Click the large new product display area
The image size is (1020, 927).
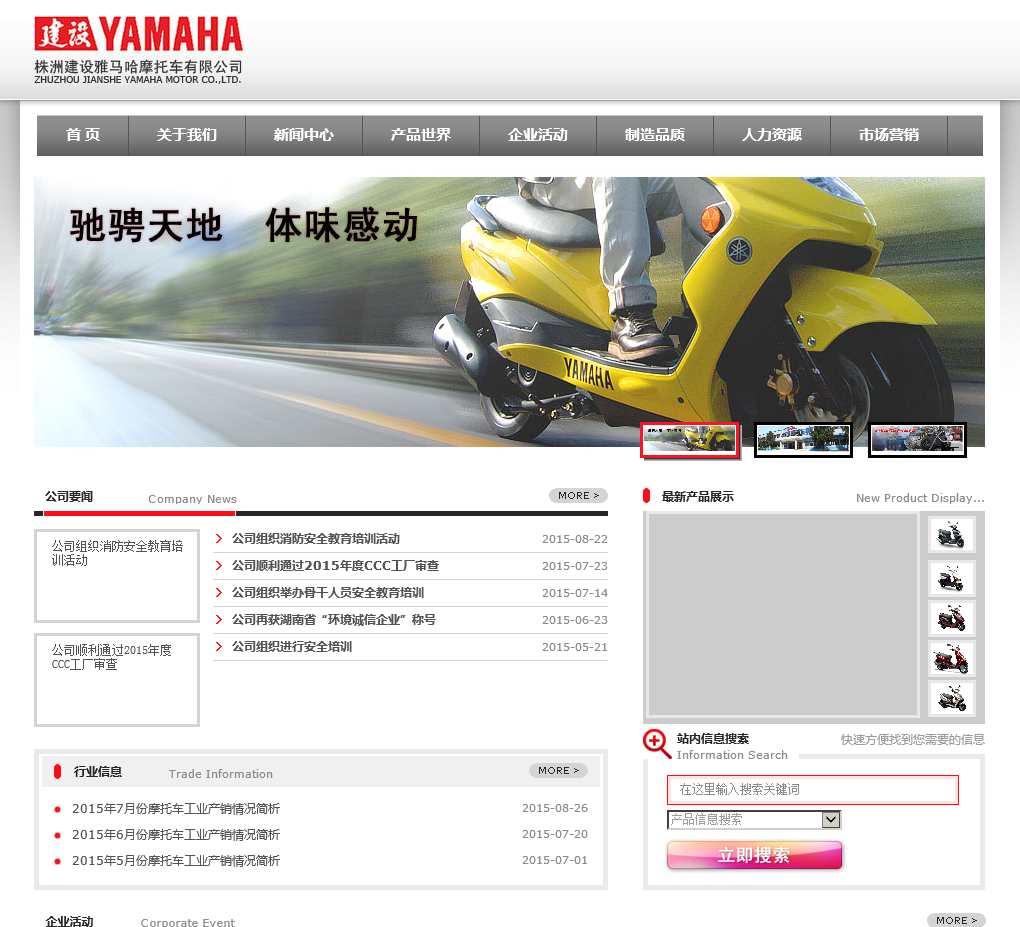pyautogui.click(x=783, y=615)
